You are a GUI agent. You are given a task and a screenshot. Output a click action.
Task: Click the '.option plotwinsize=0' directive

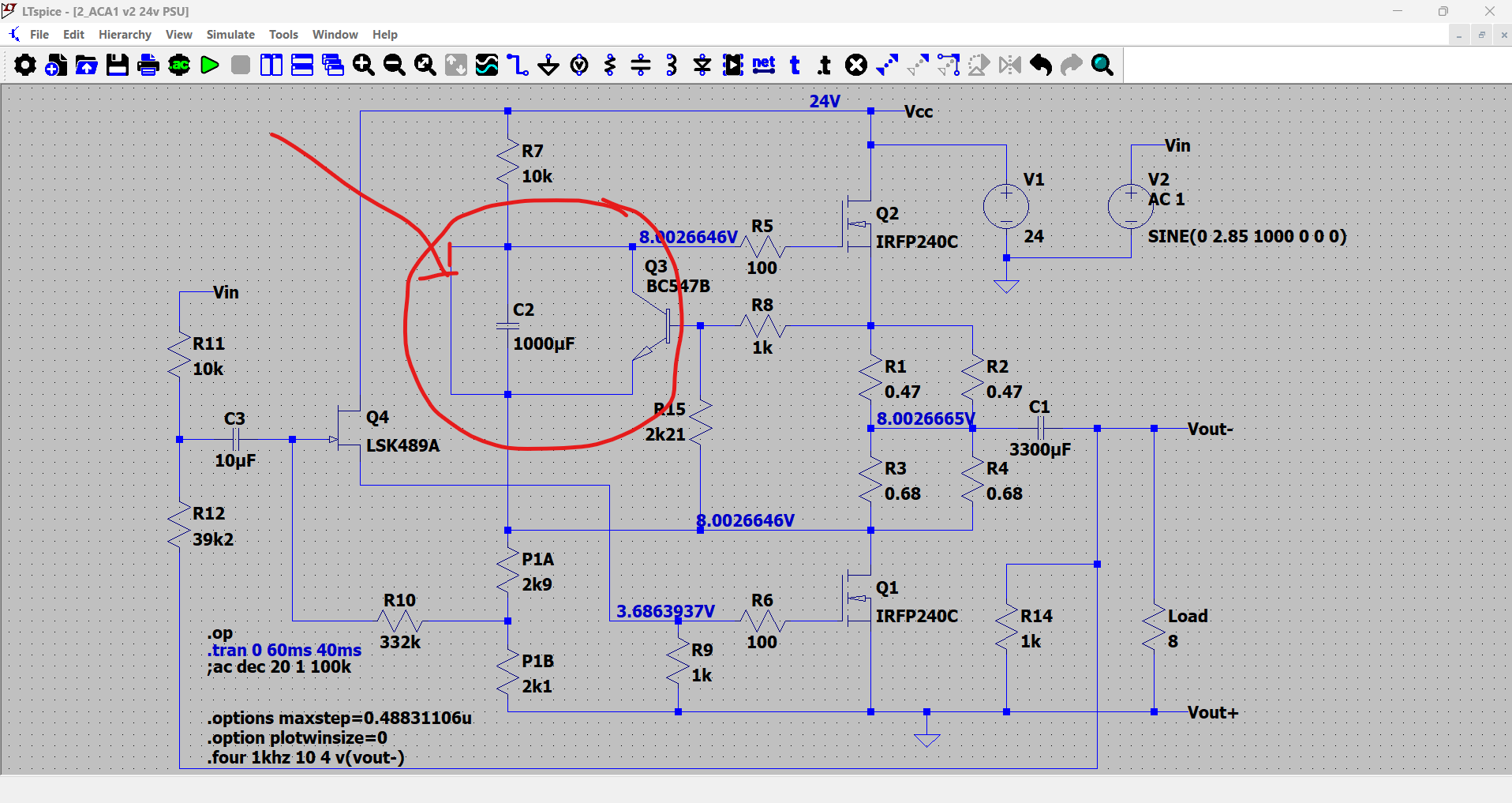[x=298, y=738]
